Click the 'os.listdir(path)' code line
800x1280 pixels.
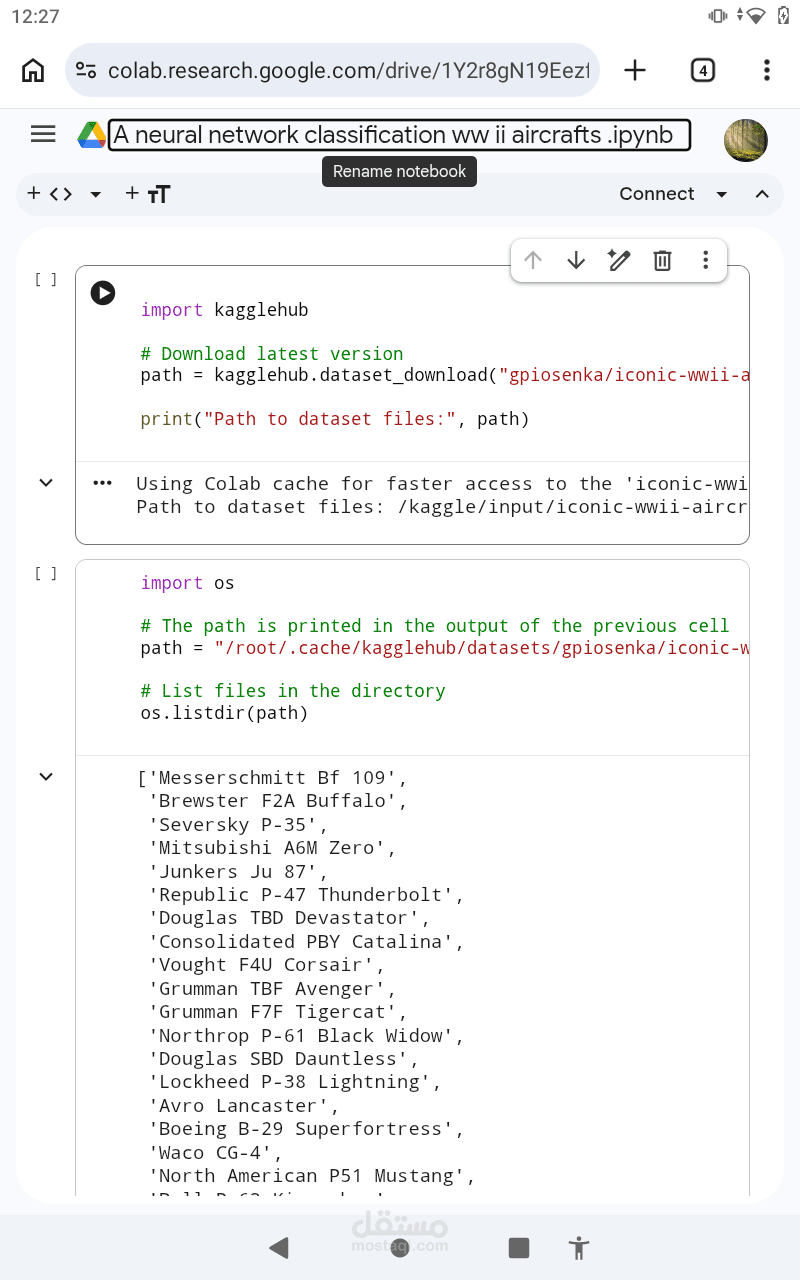tap(224, 713)
